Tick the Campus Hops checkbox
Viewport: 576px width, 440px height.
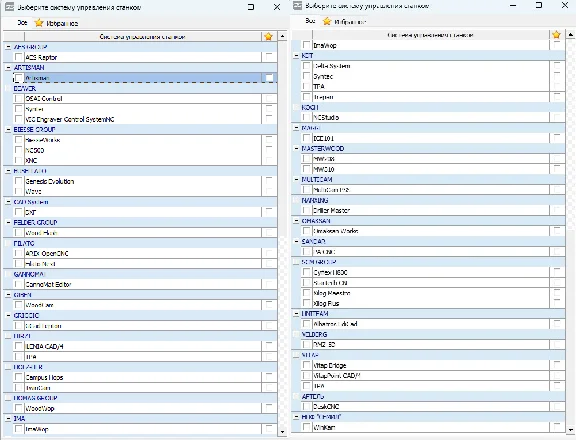(18, 377)
